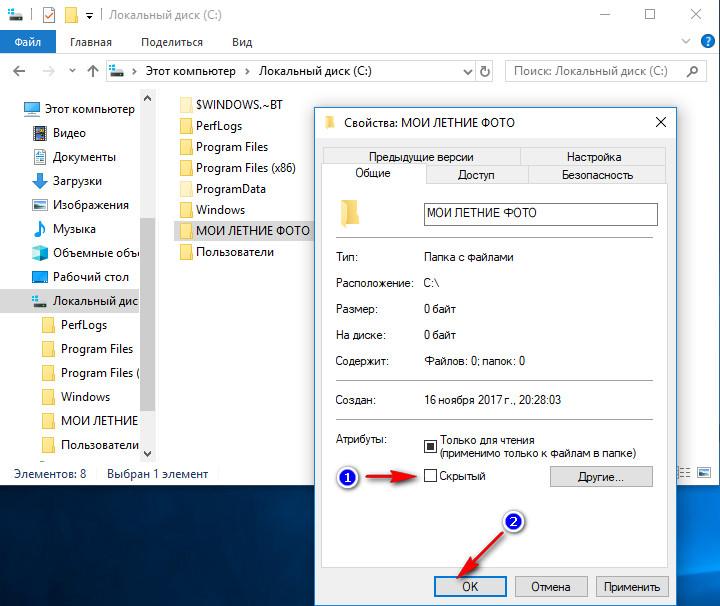This screenshot has height=606, width=720.
Task: Click the folder name field МОИ ЛЕТНИЕ ФОТО
Action: tap(540, 214)
